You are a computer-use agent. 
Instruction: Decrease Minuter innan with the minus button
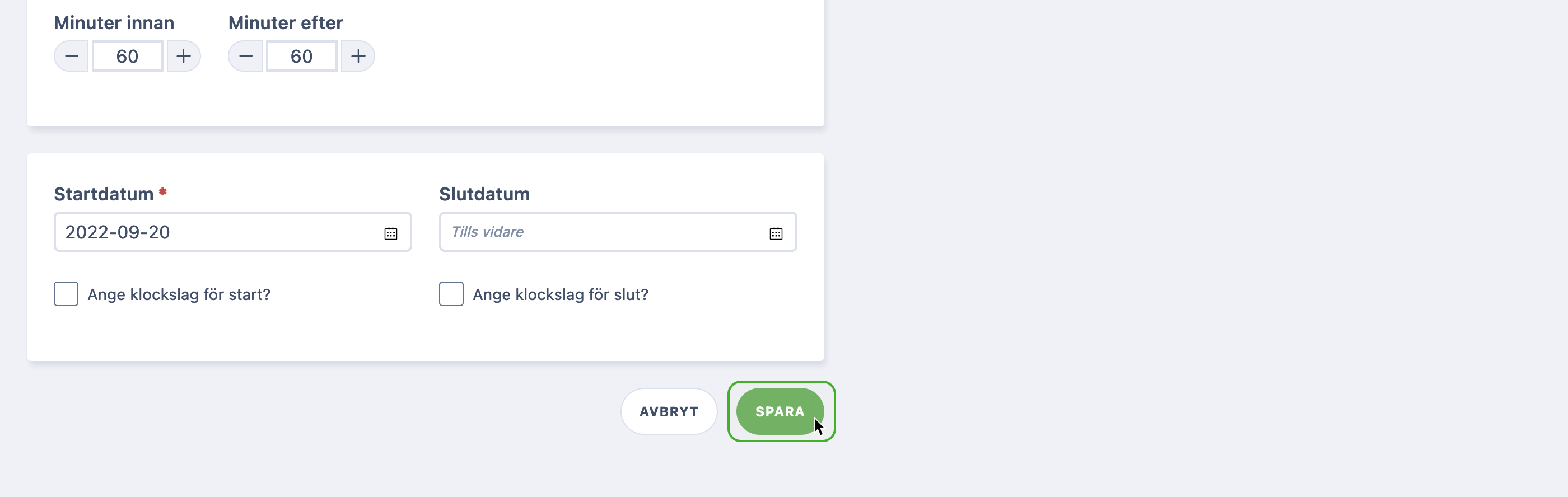[72, 57]
